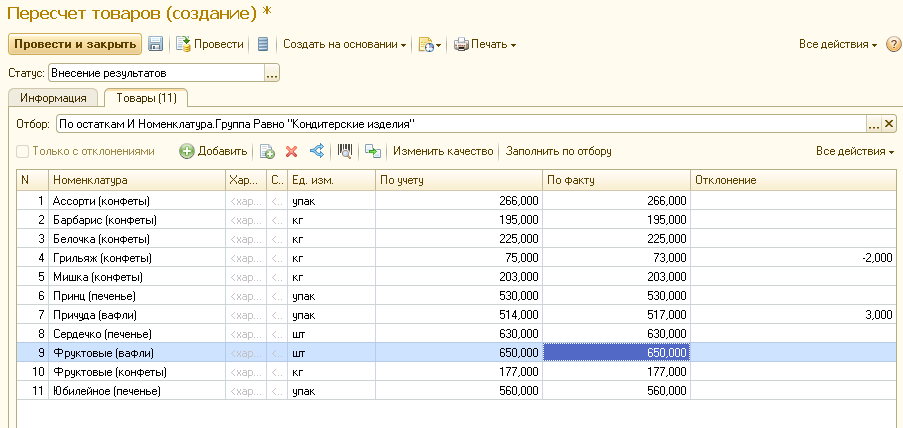Open the Печать print menu
The height and width of the screenshot is (428, 903).
[485, 44]
